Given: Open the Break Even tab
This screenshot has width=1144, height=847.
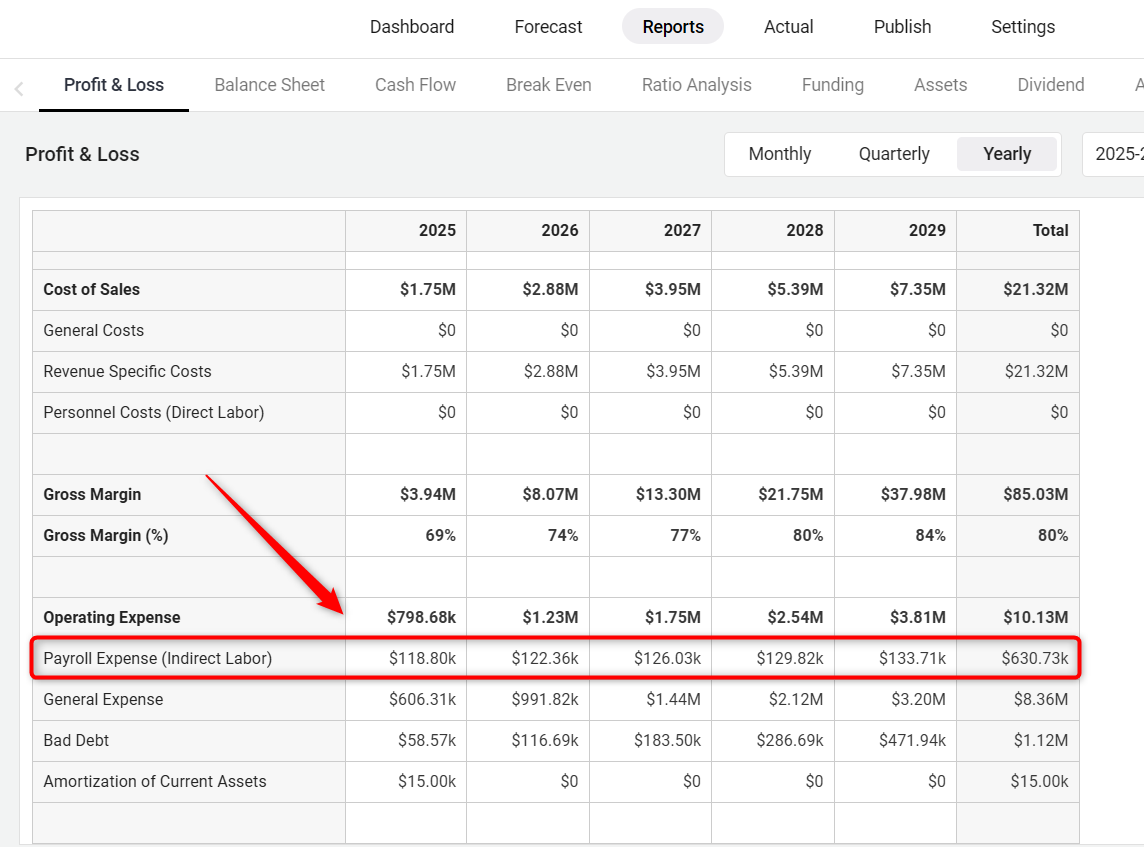Looking at the screenshot, I should pos(549,85).
